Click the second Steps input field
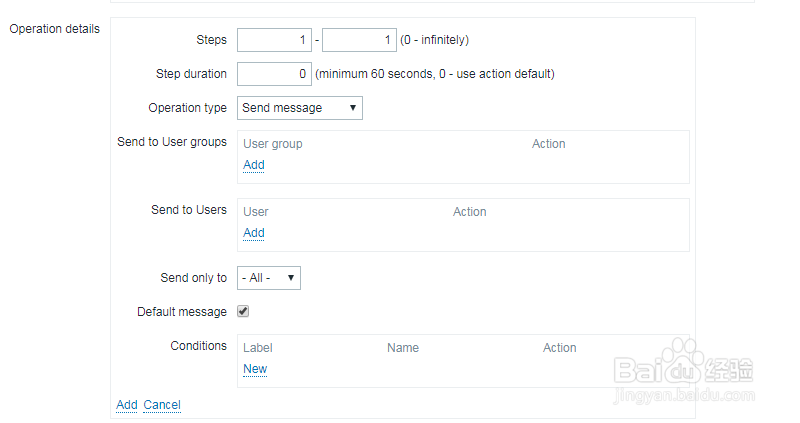This screenshot has height=423, width=800. (359, 41)
